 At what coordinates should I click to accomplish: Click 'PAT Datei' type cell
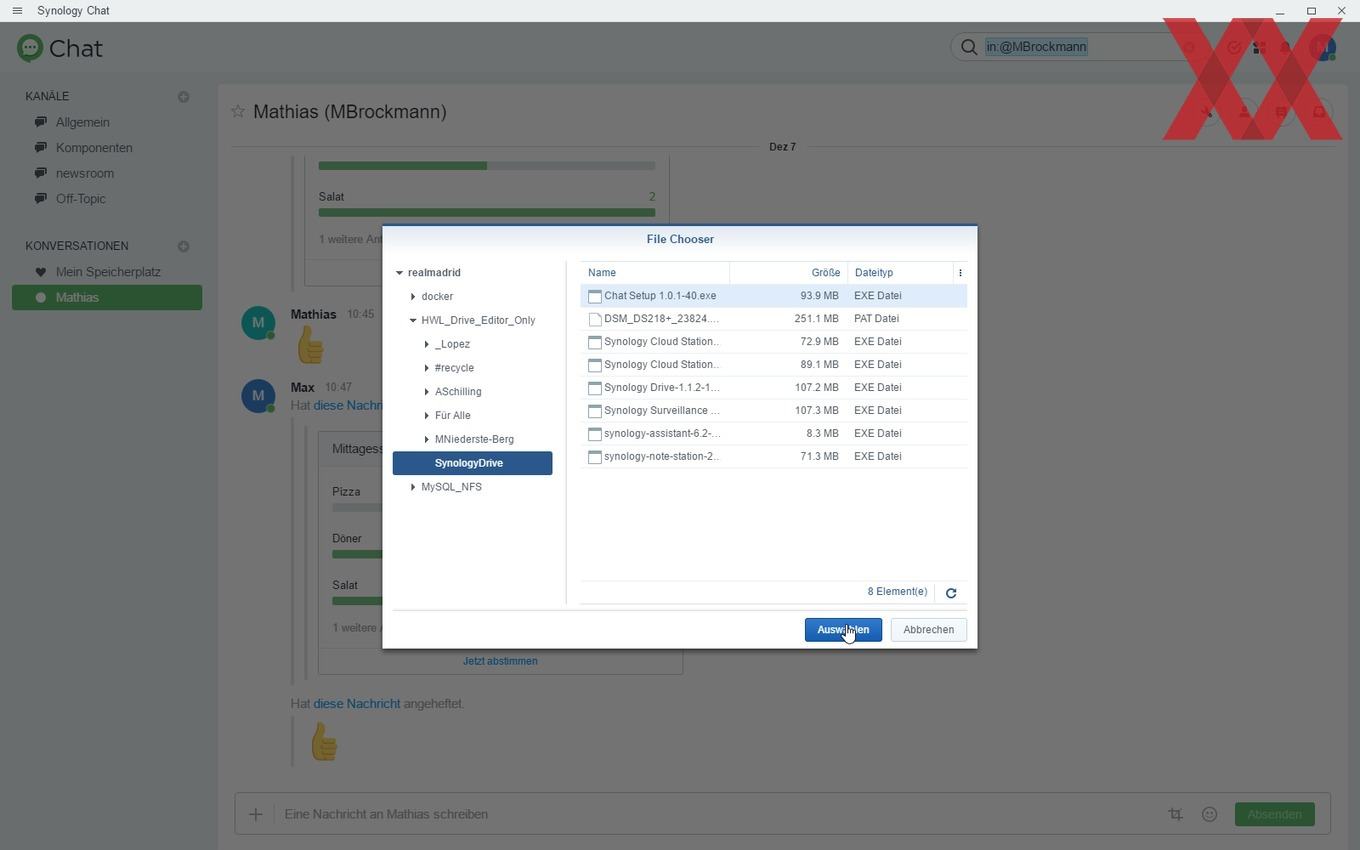click(x=877, y=319)
